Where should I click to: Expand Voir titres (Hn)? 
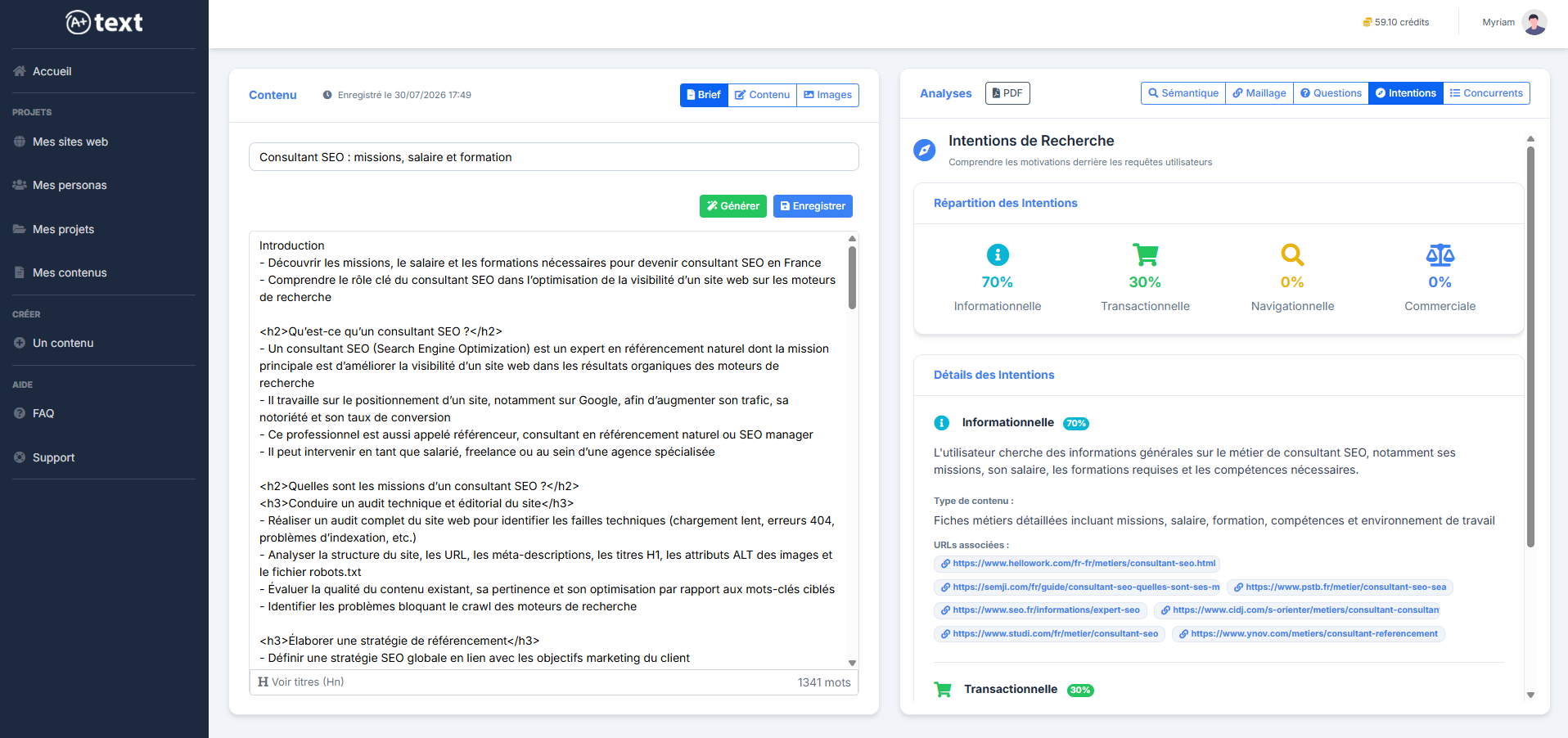[301, 682]
